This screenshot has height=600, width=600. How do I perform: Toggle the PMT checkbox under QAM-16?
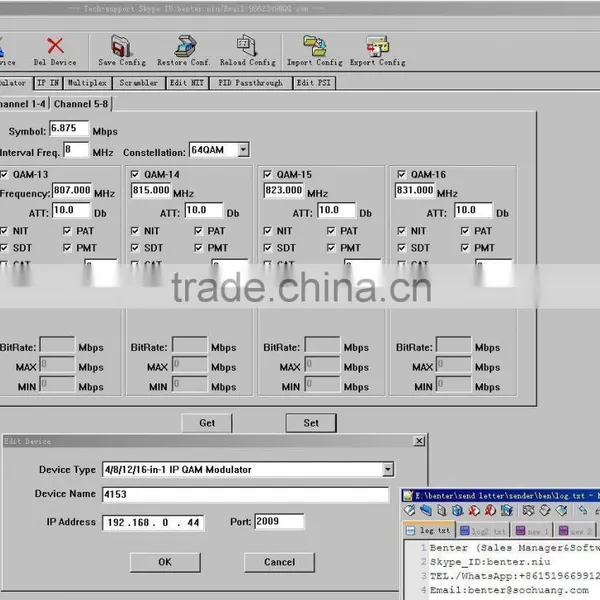465,248
